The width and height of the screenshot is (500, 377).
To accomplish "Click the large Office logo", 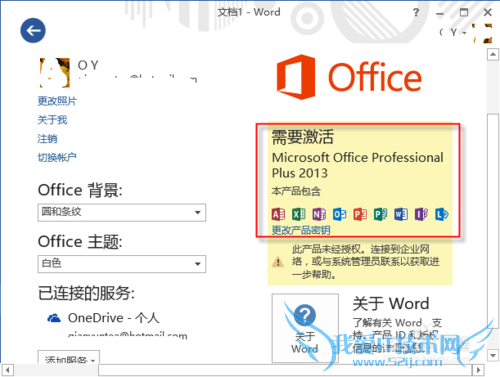I will pos(349,77).
